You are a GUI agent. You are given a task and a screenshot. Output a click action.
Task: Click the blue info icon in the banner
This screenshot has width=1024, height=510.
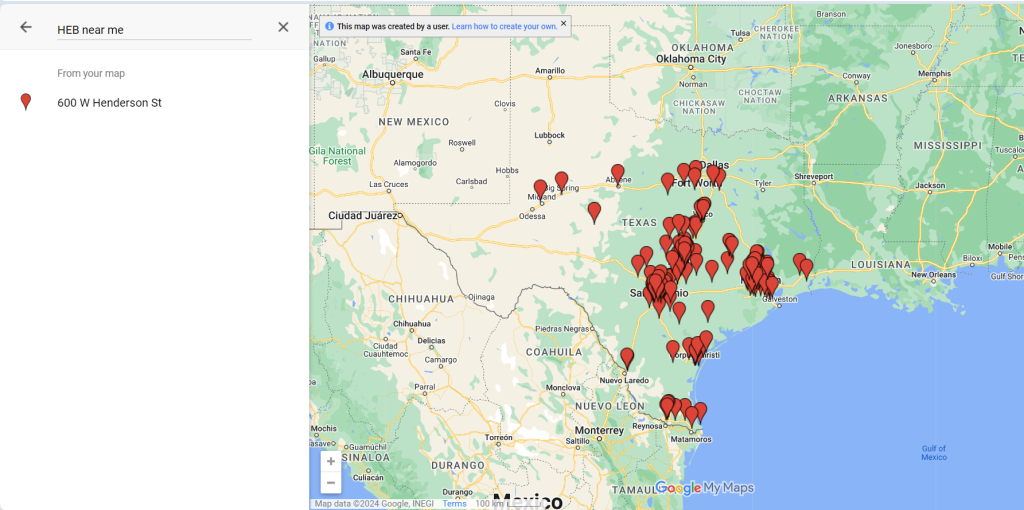pos(330,26)
